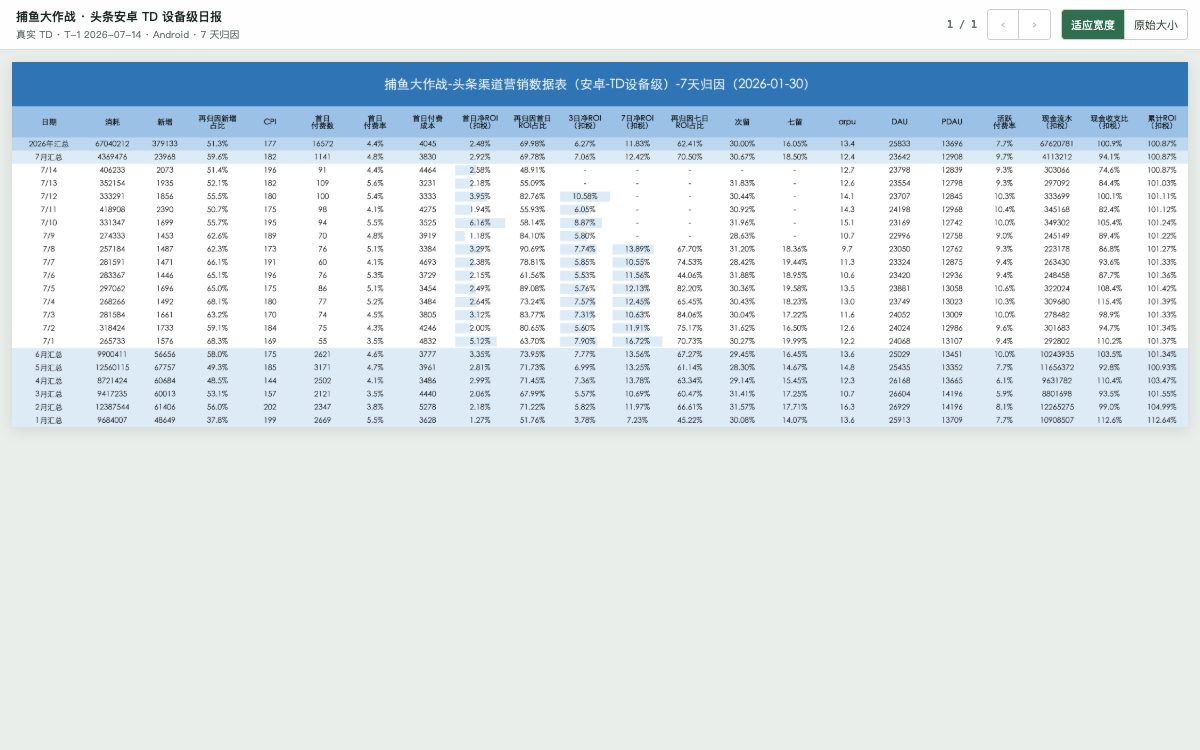Switch to 原始大小 view mode
The height and width of the screenshot is (750, 1200).
pos(1156,25)
